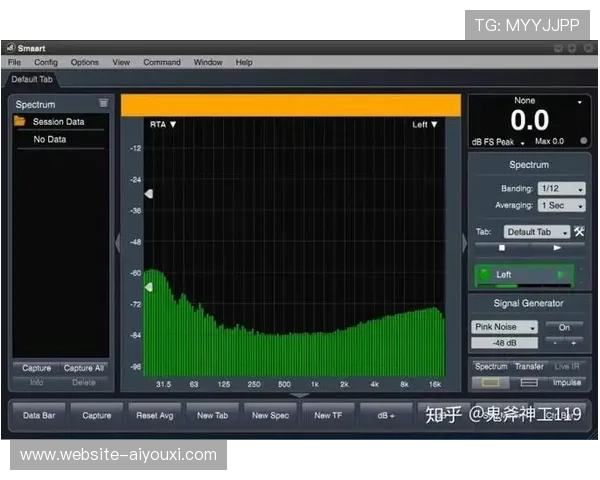
Task: Select the split-pane view icon
Action: click(x=529, y=382)
